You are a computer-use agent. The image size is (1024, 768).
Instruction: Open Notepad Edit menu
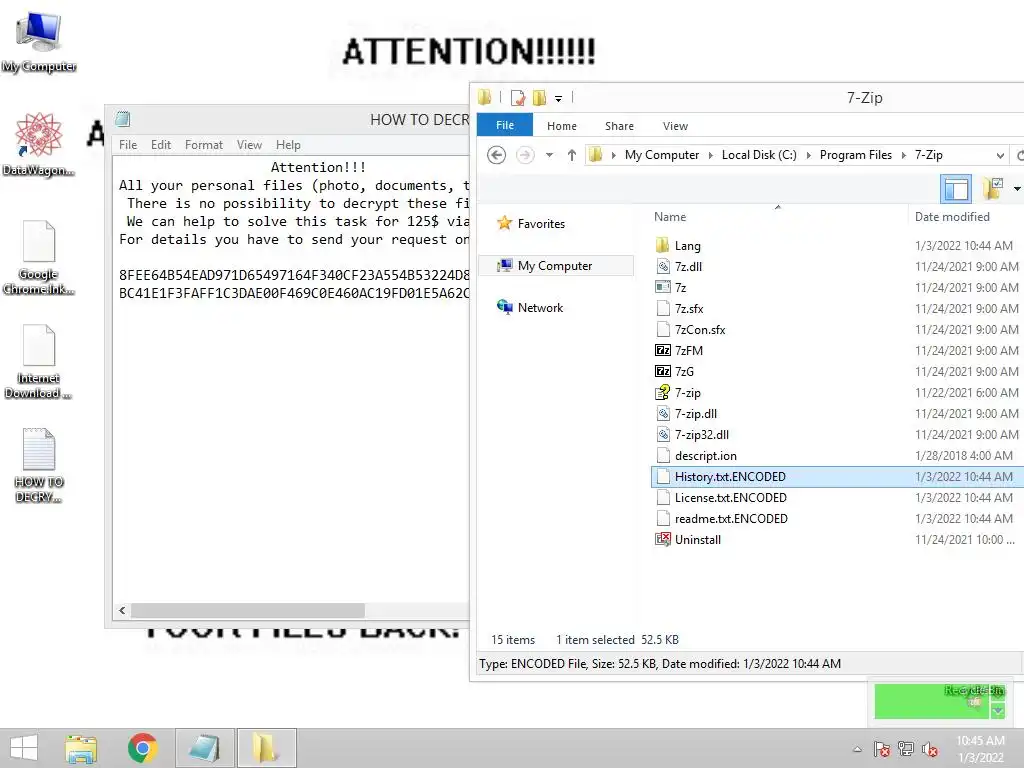pos(161,145)
